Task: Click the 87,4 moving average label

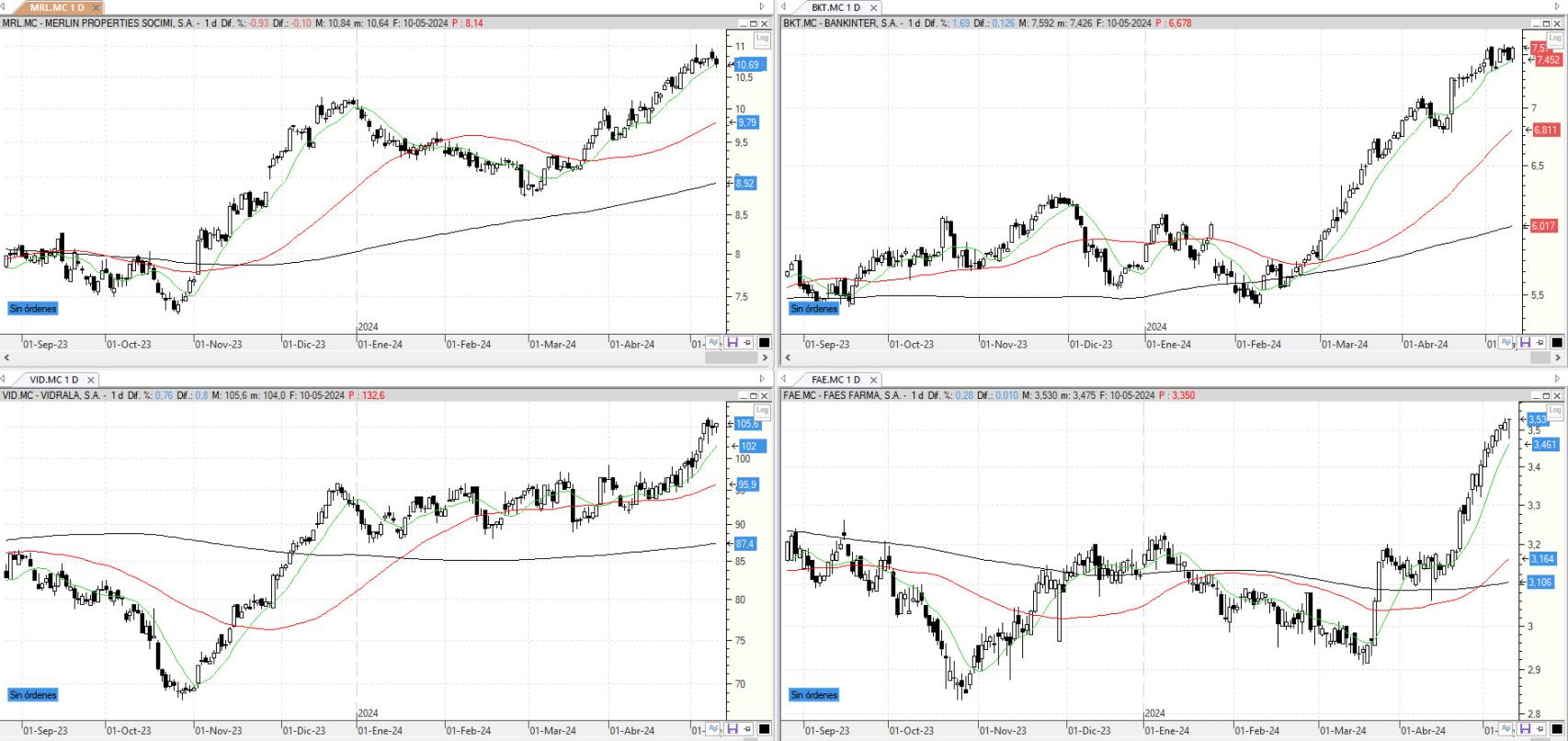Action: tap(745, 544)
